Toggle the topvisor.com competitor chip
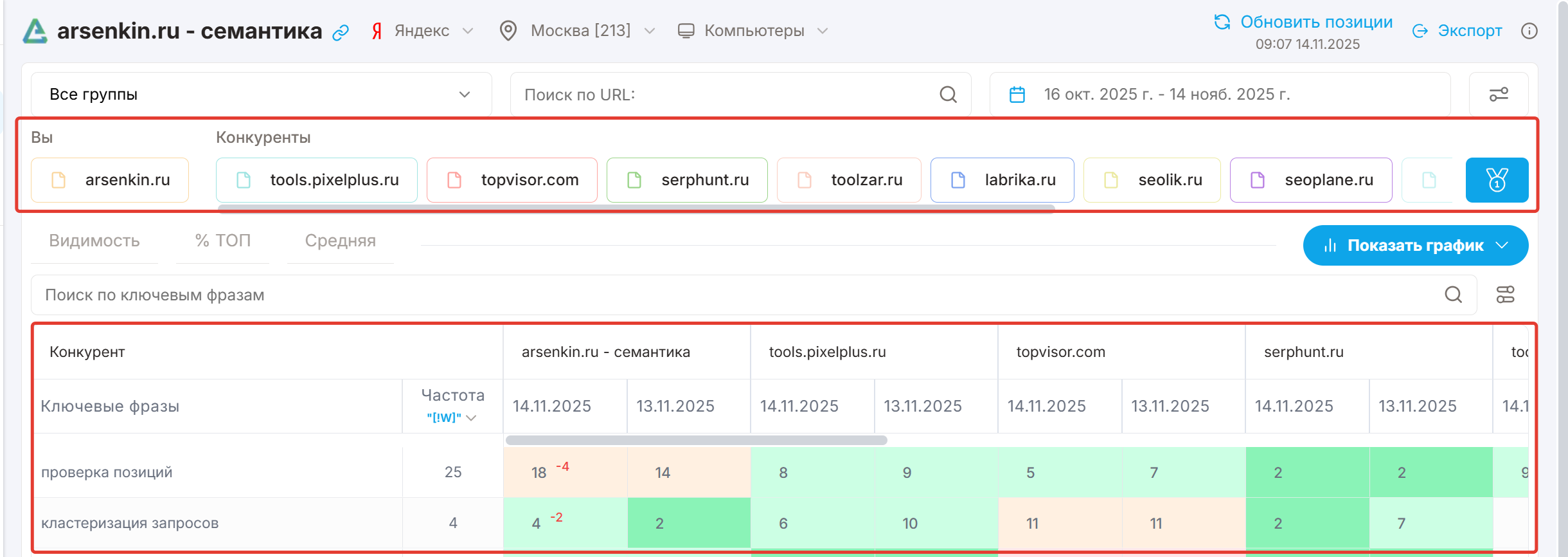 512,180
